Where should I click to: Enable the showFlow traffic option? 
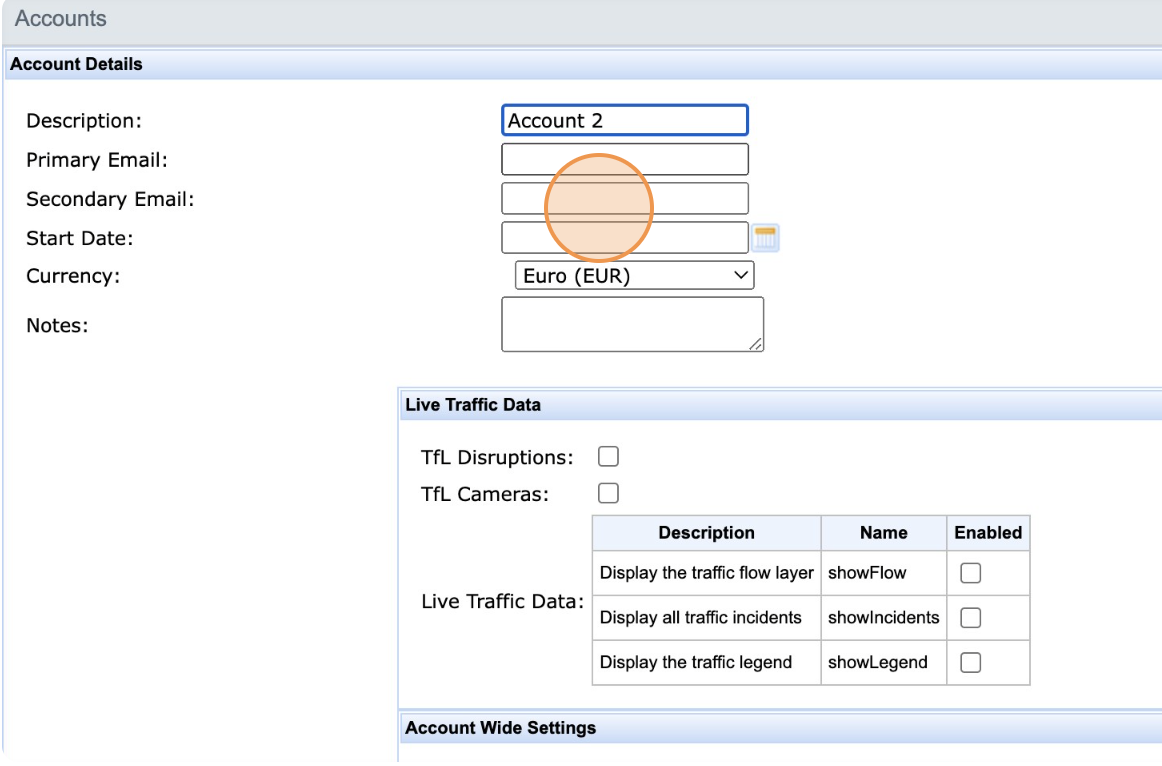970,573
